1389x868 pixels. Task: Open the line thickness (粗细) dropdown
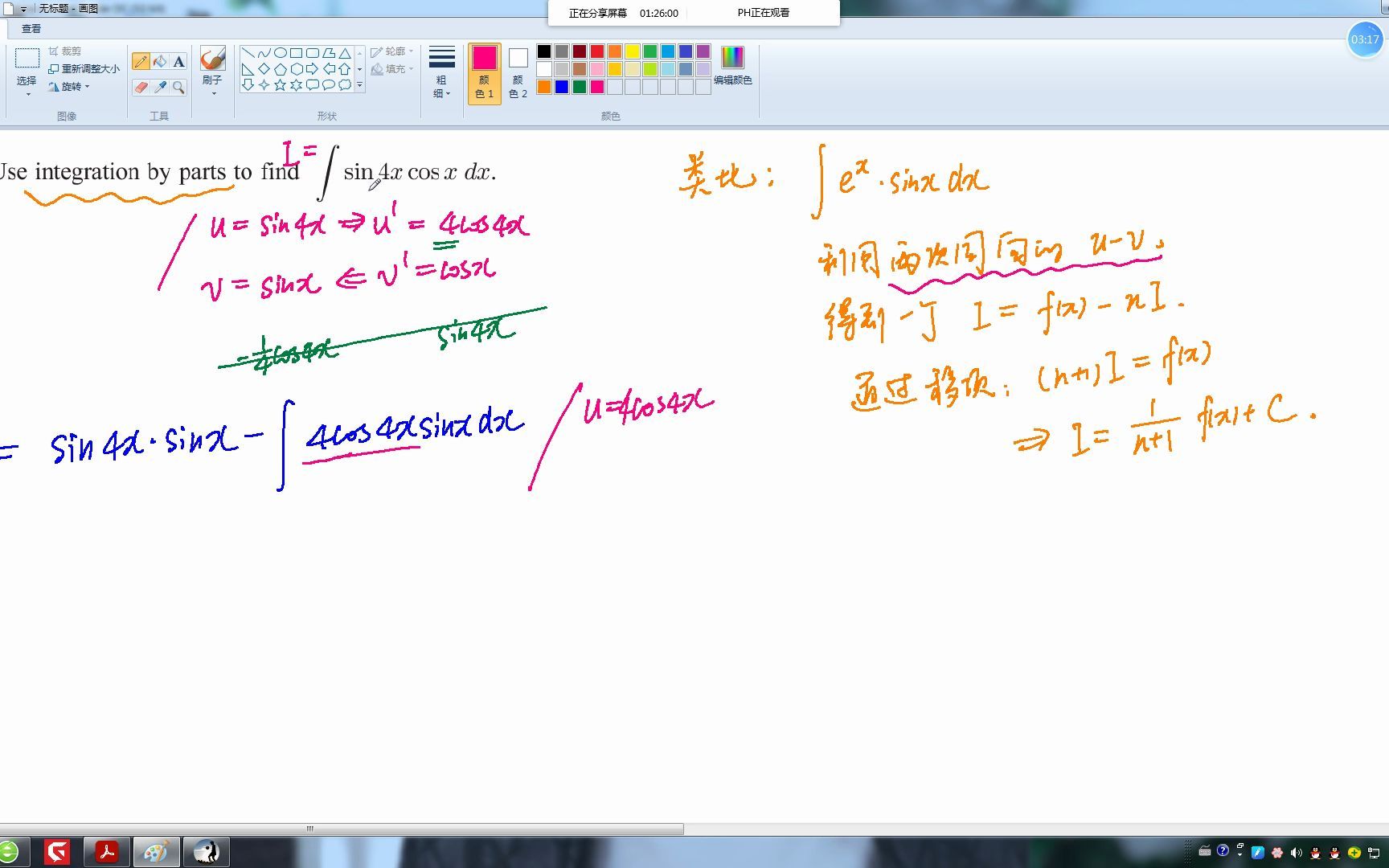(x=441, y=72)
